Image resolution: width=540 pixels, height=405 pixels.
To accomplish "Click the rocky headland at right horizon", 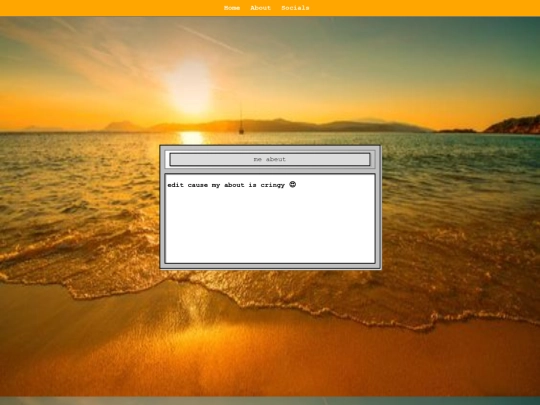I will [x=513, y=125].
